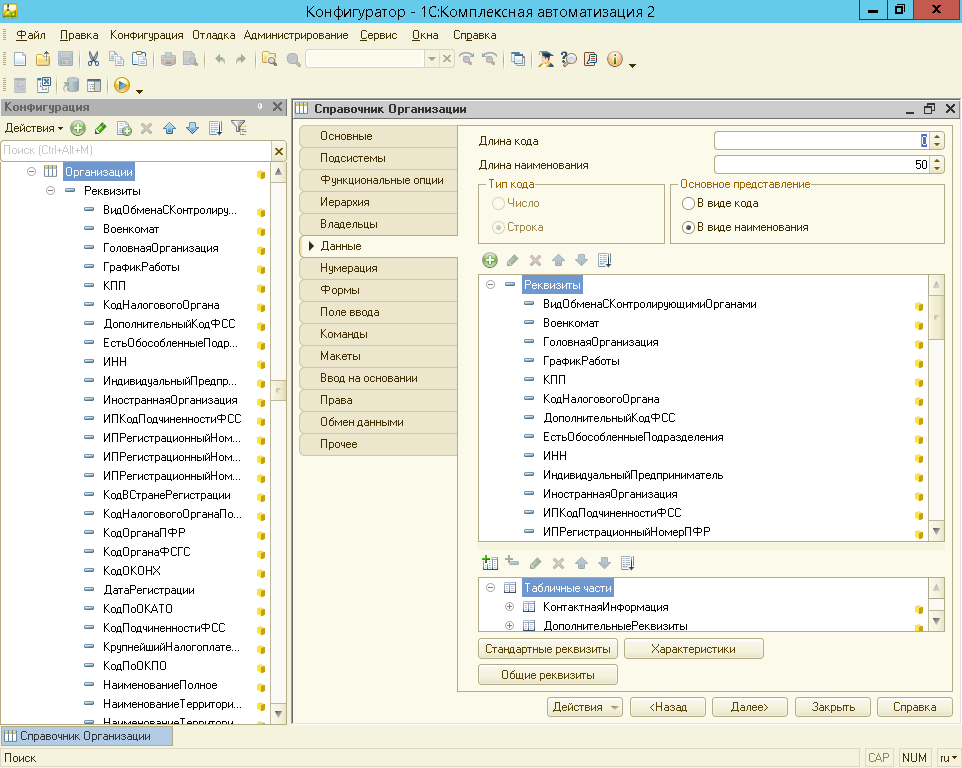Image resolution: width=962 pixels, height=768 pixels.
Task: Switch to the Формы tab
Action: pyautogui.click(x=379, y=290)
